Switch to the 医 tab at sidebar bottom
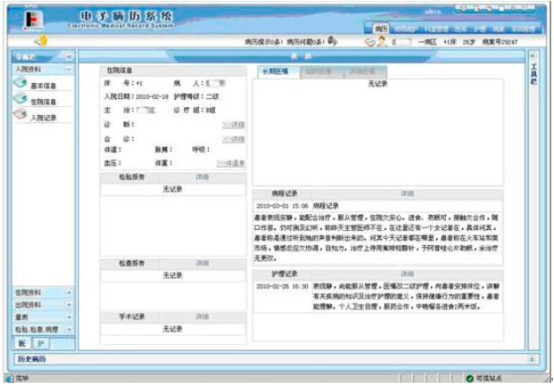This screenshot has width=554, height=384. pos(22,343)
